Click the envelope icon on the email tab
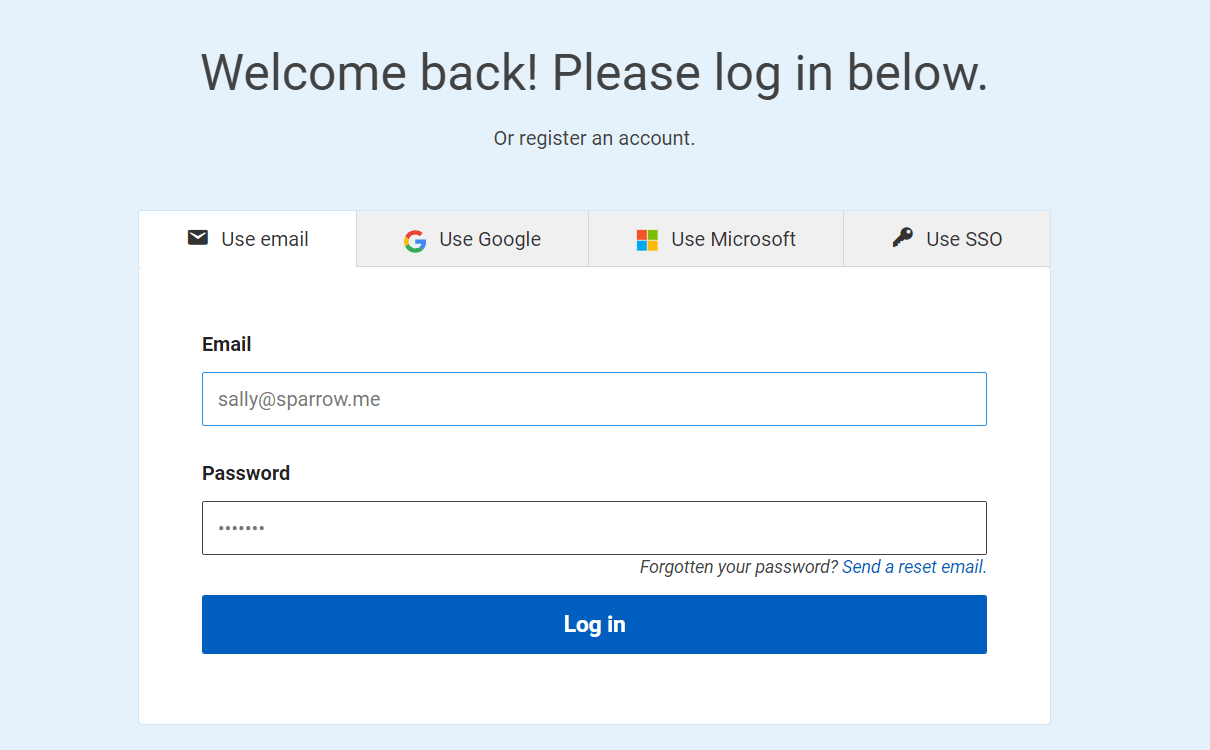Screen dimensions: 1210x750 tap(198, 238)
